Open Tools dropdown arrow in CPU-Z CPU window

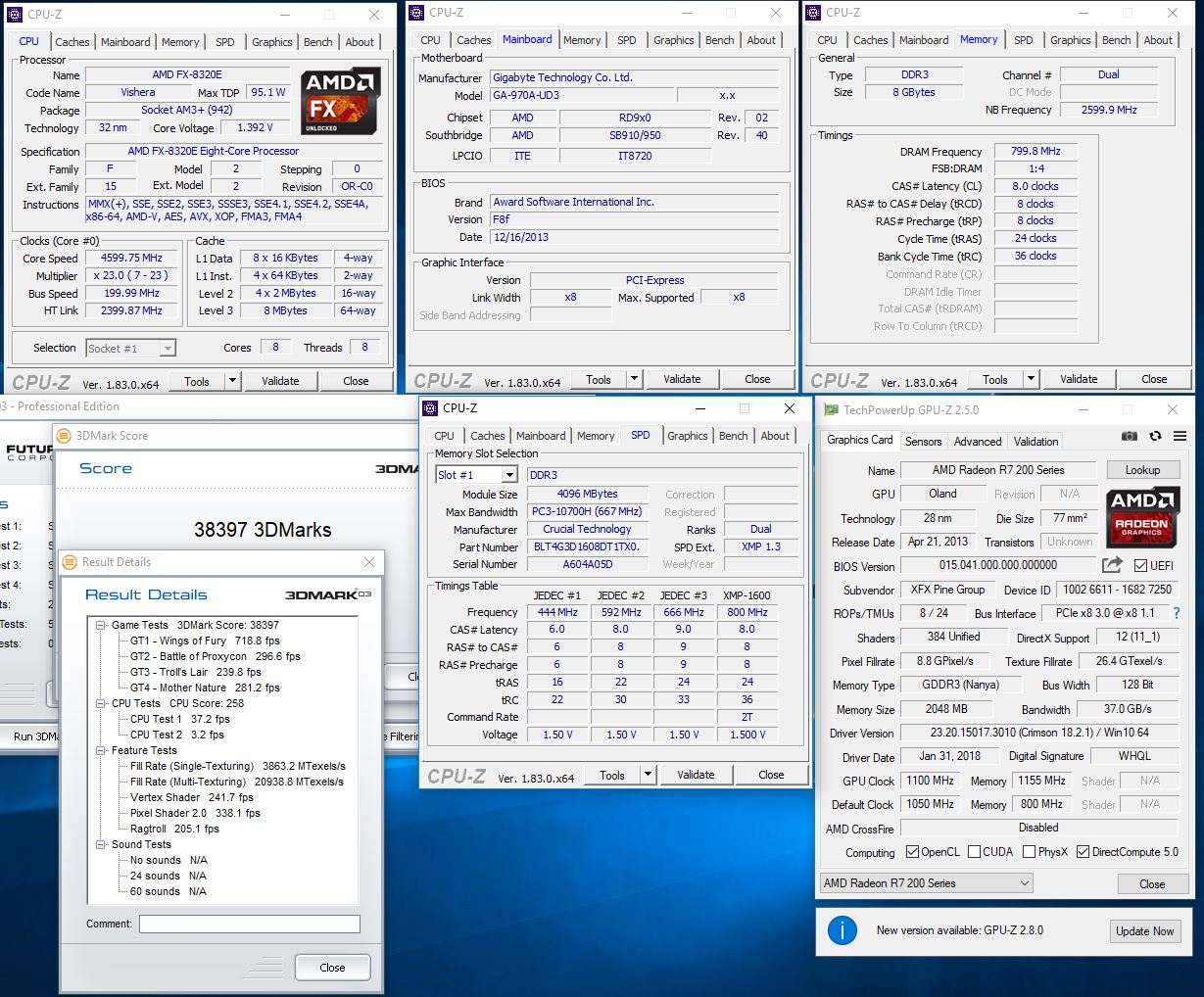click(x=232, y=381)
